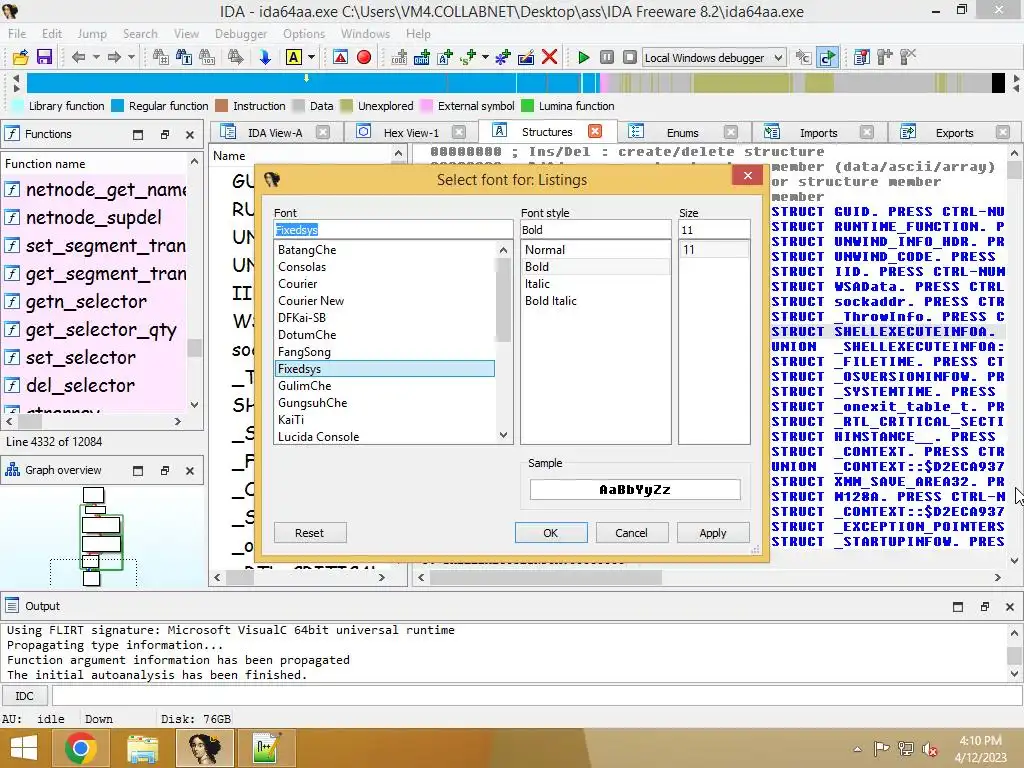Open the Options menu
The height and width of the screenshot is (768, 1024).
304,33
